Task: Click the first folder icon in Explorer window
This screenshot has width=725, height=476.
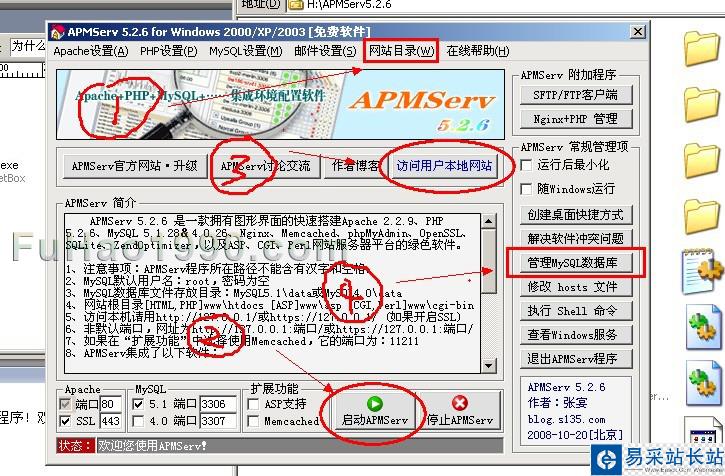Action: click(701, 48)
